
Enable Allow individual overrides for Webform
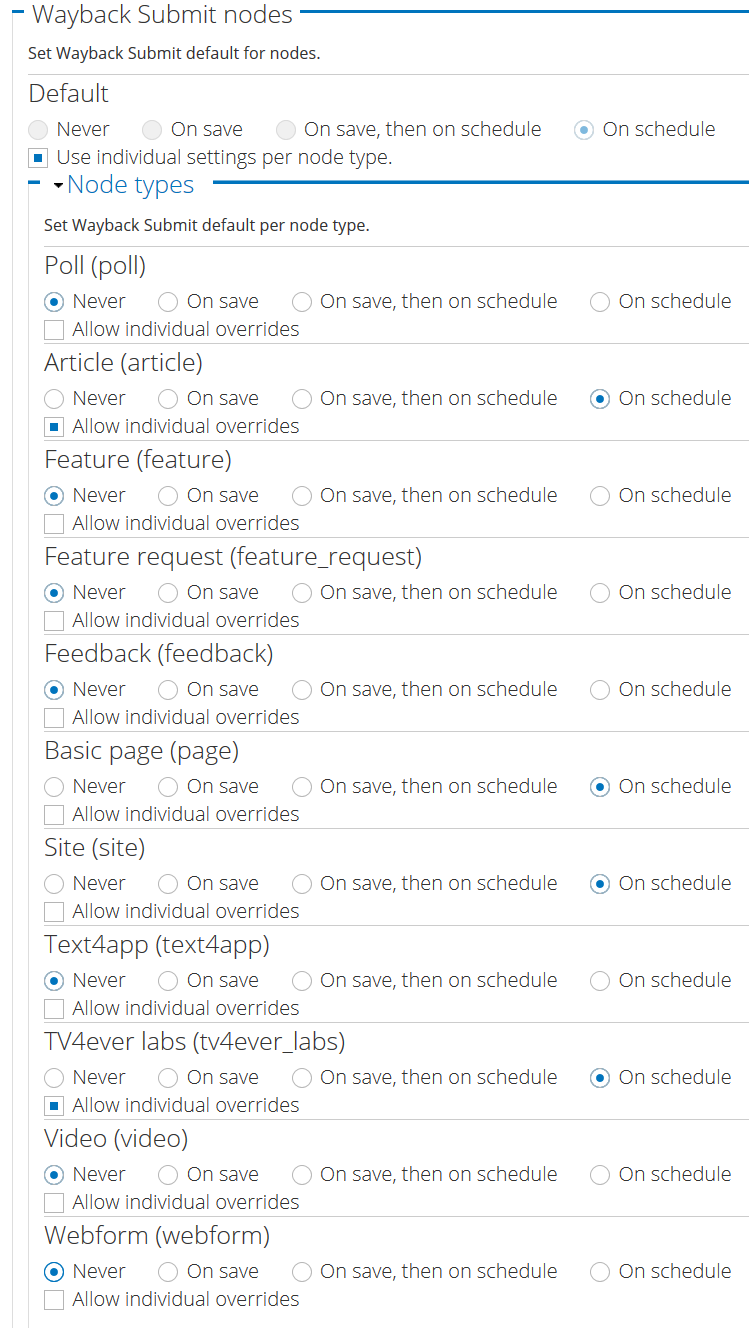point(53,1299)
